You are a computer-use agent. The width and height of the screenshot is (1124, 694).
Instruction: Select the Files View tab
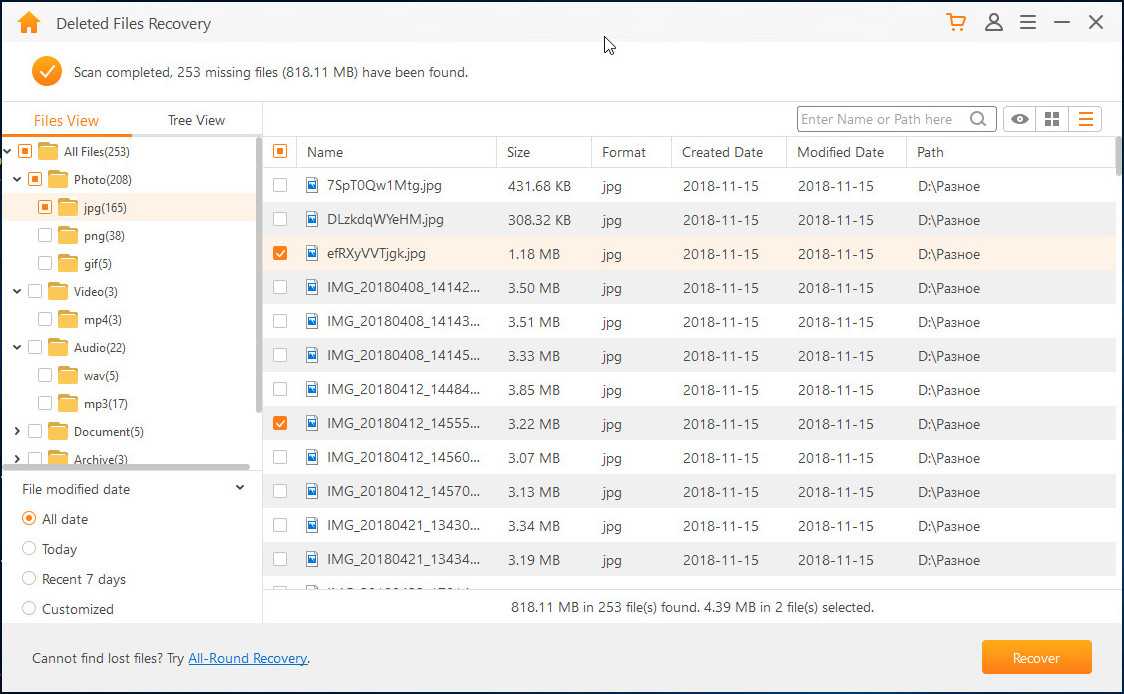[66, 120]
